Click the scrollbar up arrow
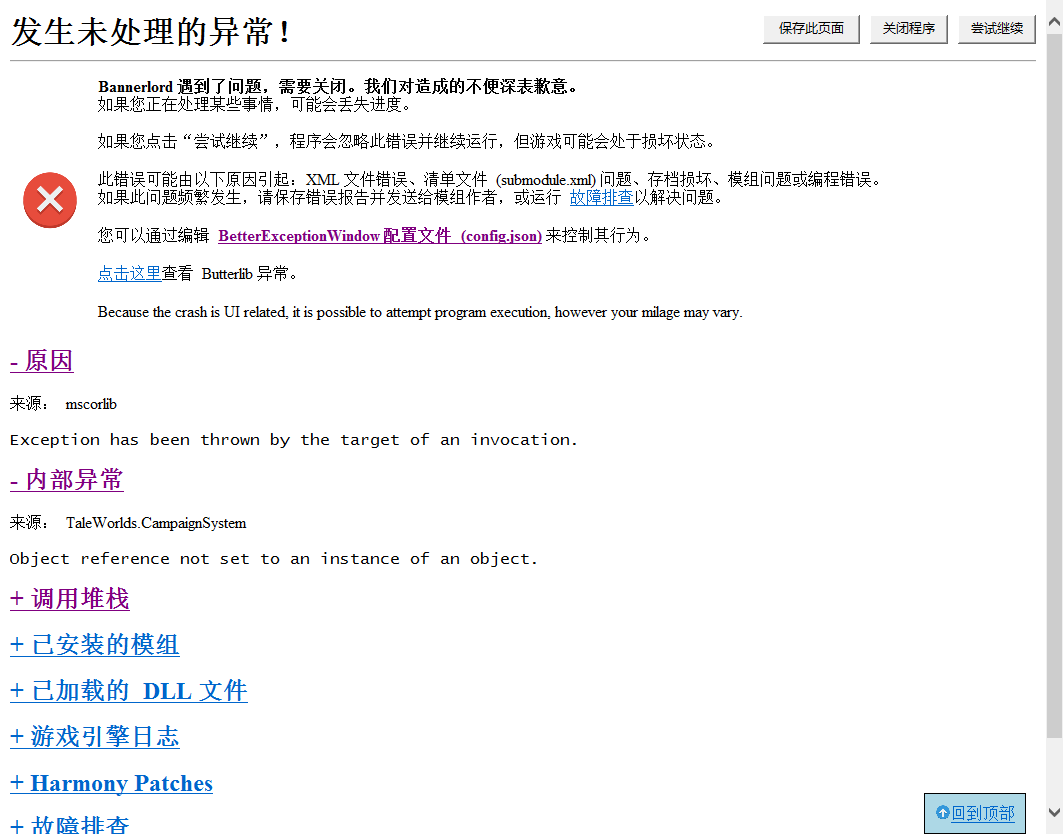 click(1054, 22)
